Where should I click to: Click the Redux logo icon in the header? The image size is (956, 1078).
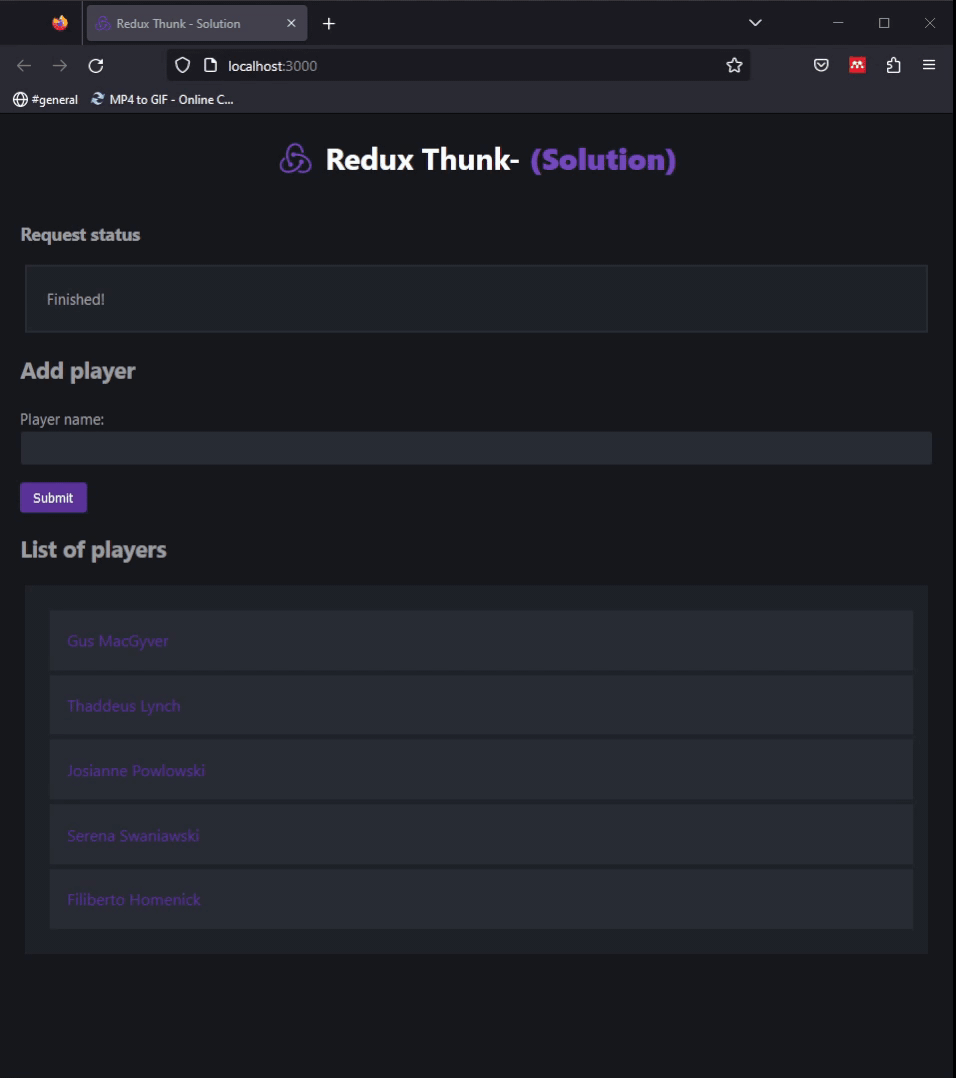[295, 159]
